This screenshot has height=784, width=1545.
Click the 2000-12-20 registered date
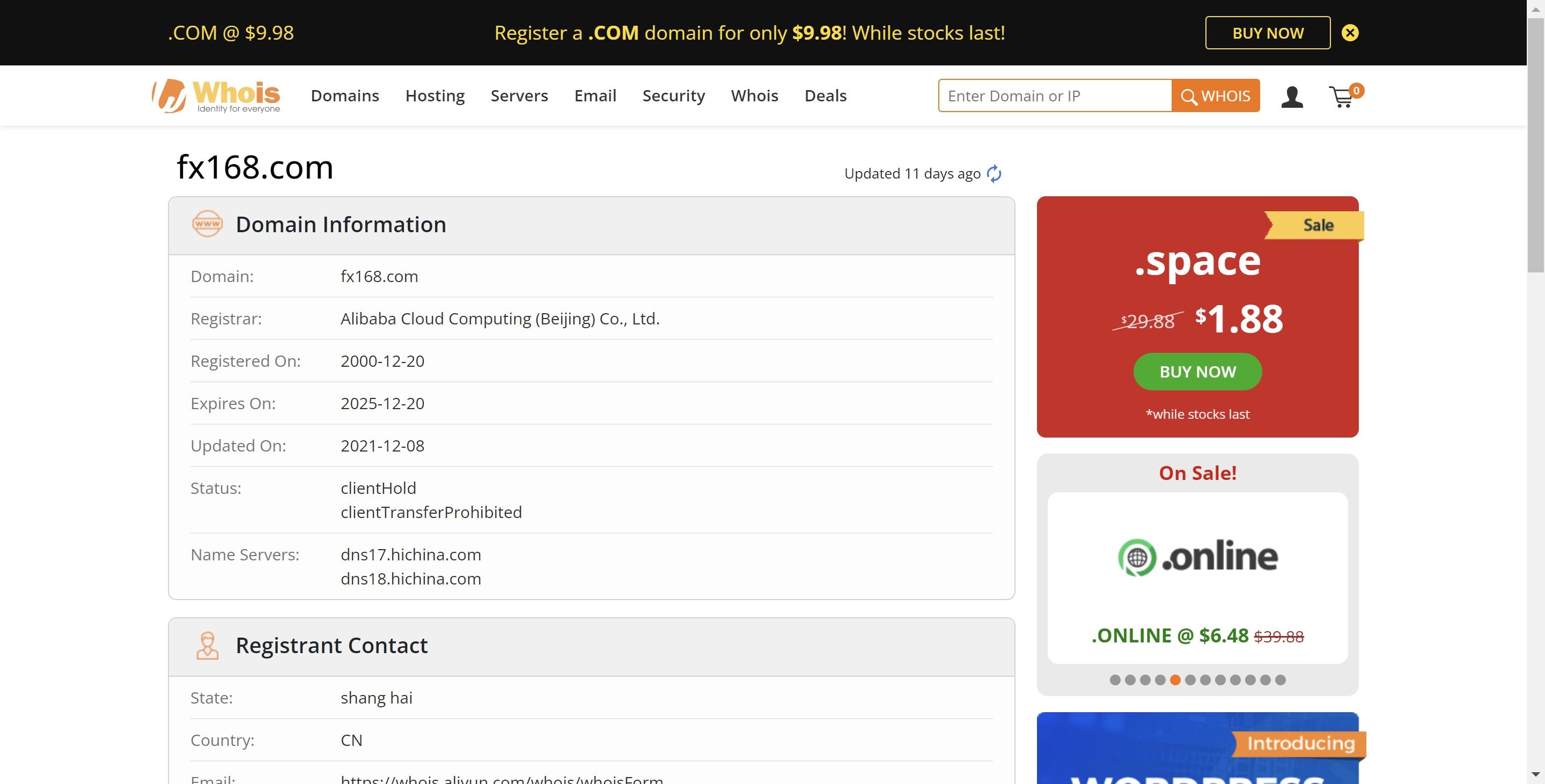click(382, 361)
